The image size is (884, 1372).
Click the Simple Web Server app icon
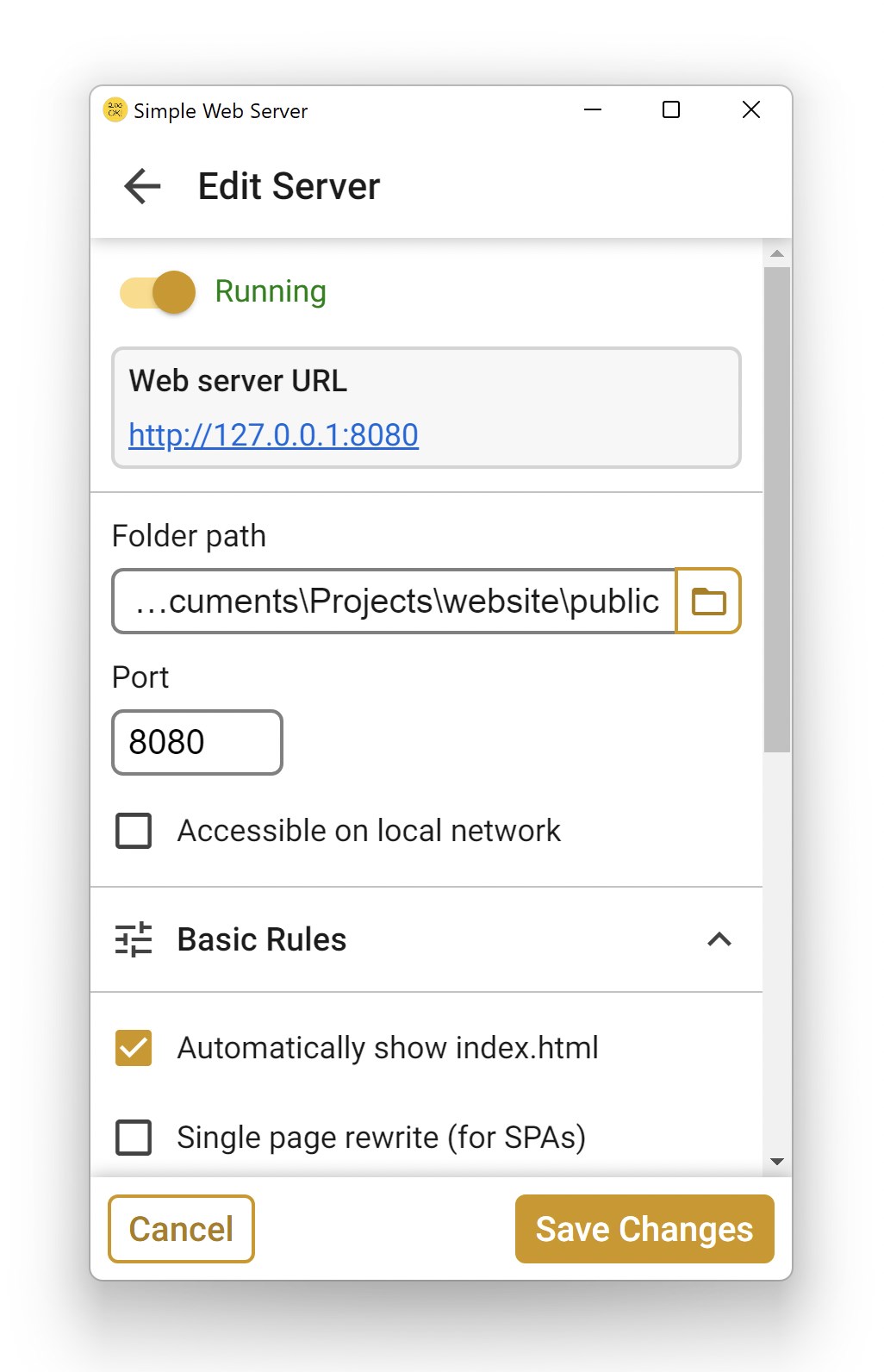[115, 110]
